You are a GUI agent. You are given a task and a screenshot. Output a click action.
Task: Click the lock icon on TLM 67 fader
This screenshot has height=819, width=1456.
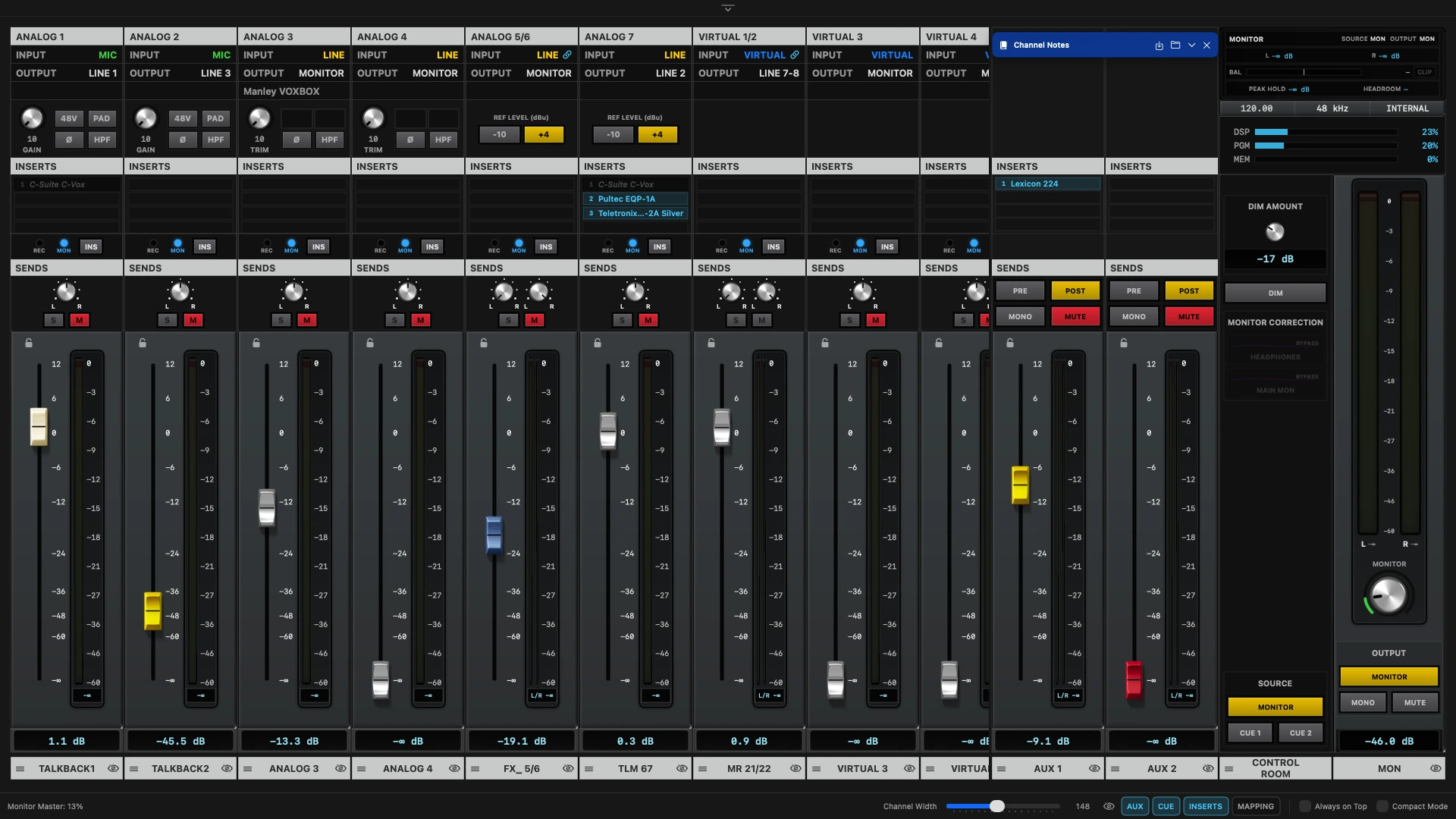598,343
